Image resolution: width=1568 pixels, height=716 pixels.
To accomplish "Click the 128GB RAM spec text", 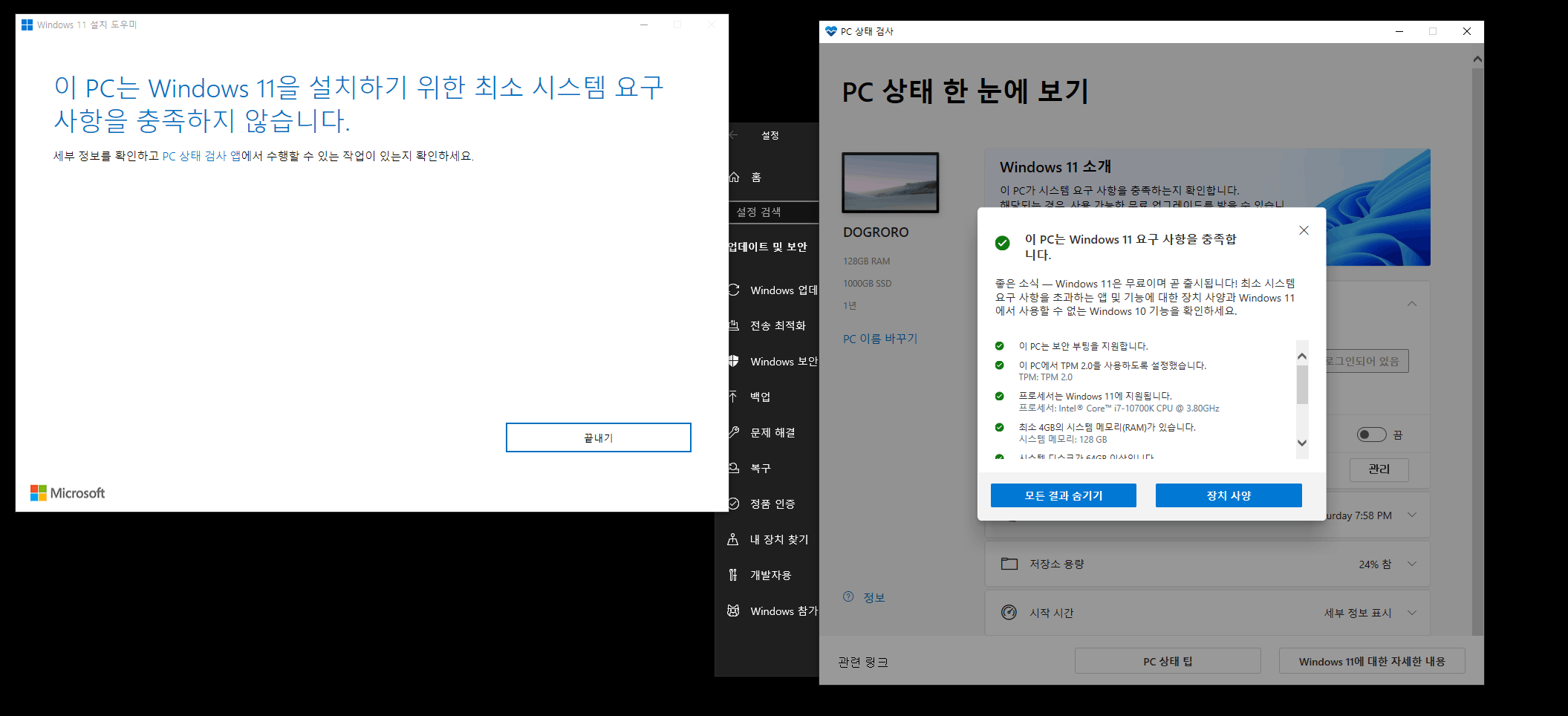I will pos(866,261).
